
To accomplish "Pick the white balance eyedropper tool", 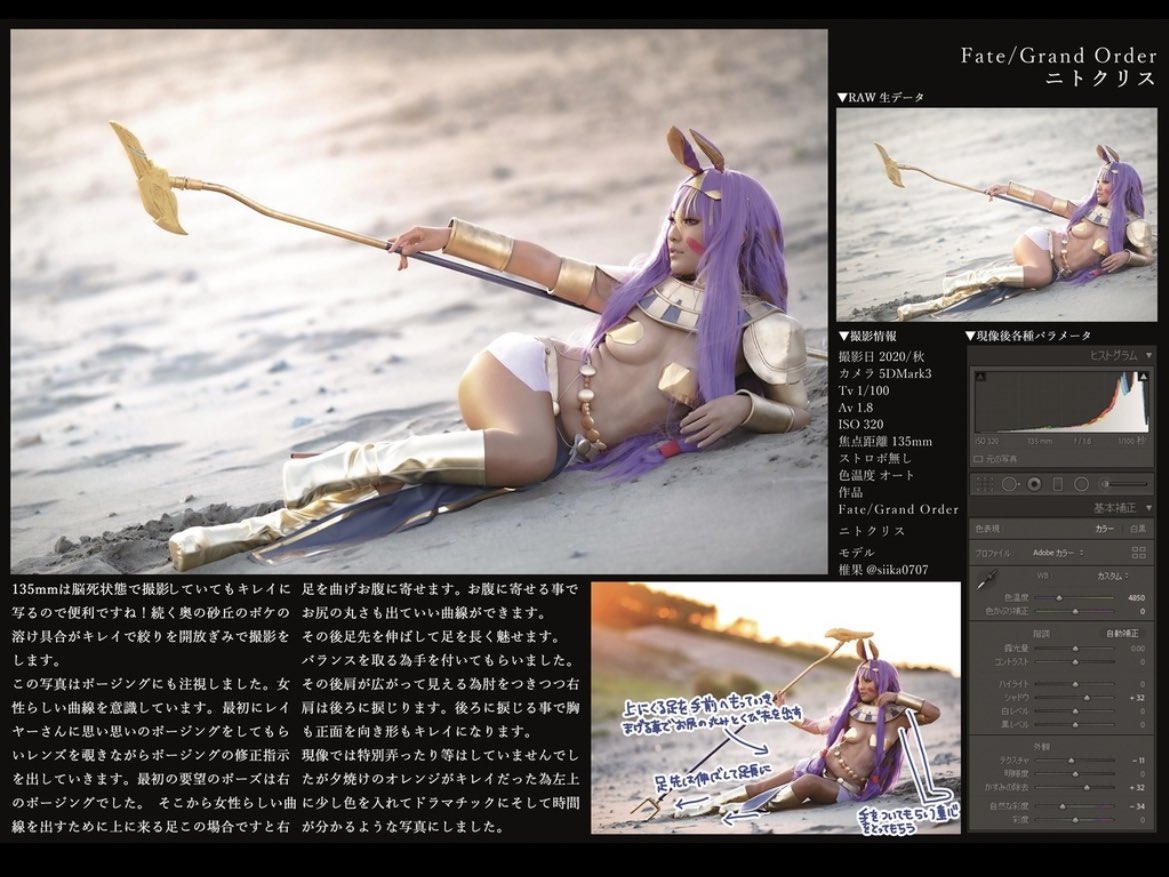I will 987,579.
